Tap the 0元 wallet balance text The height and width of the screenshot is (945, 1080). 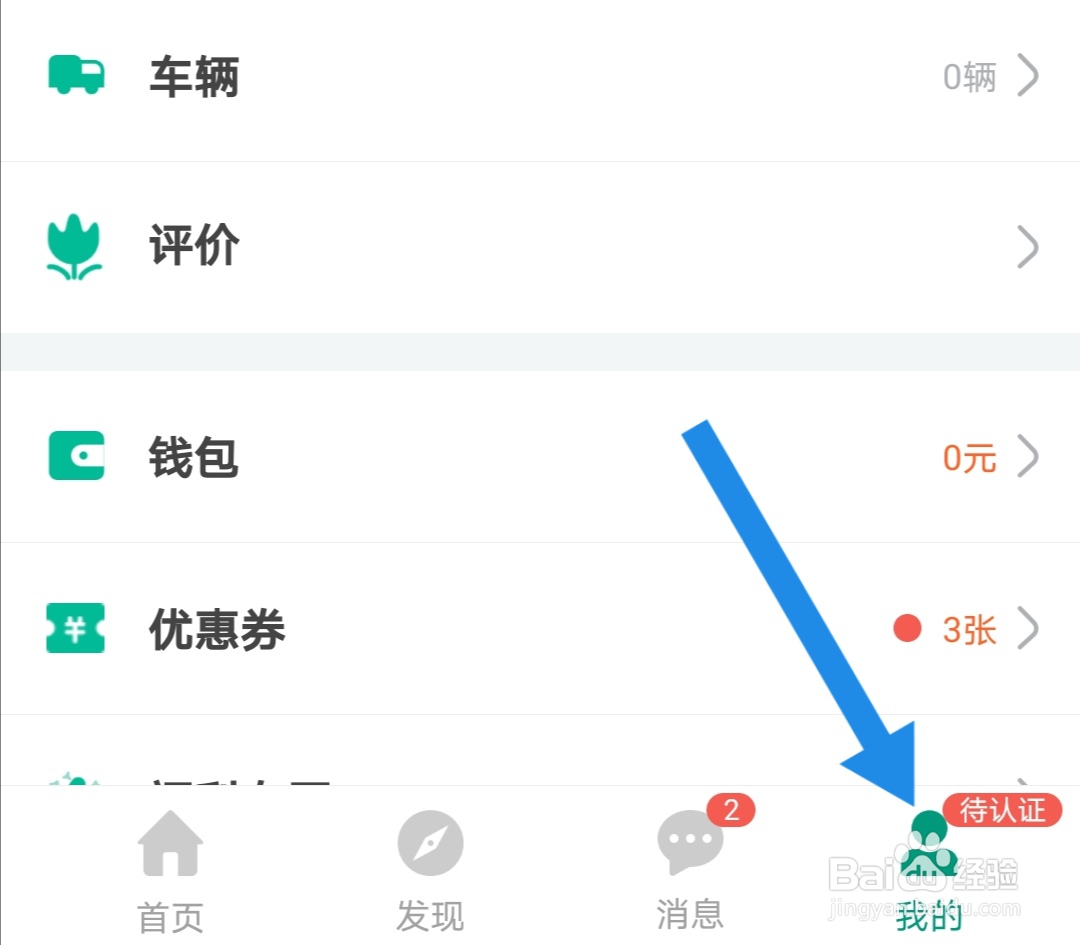tap(970, 458)
